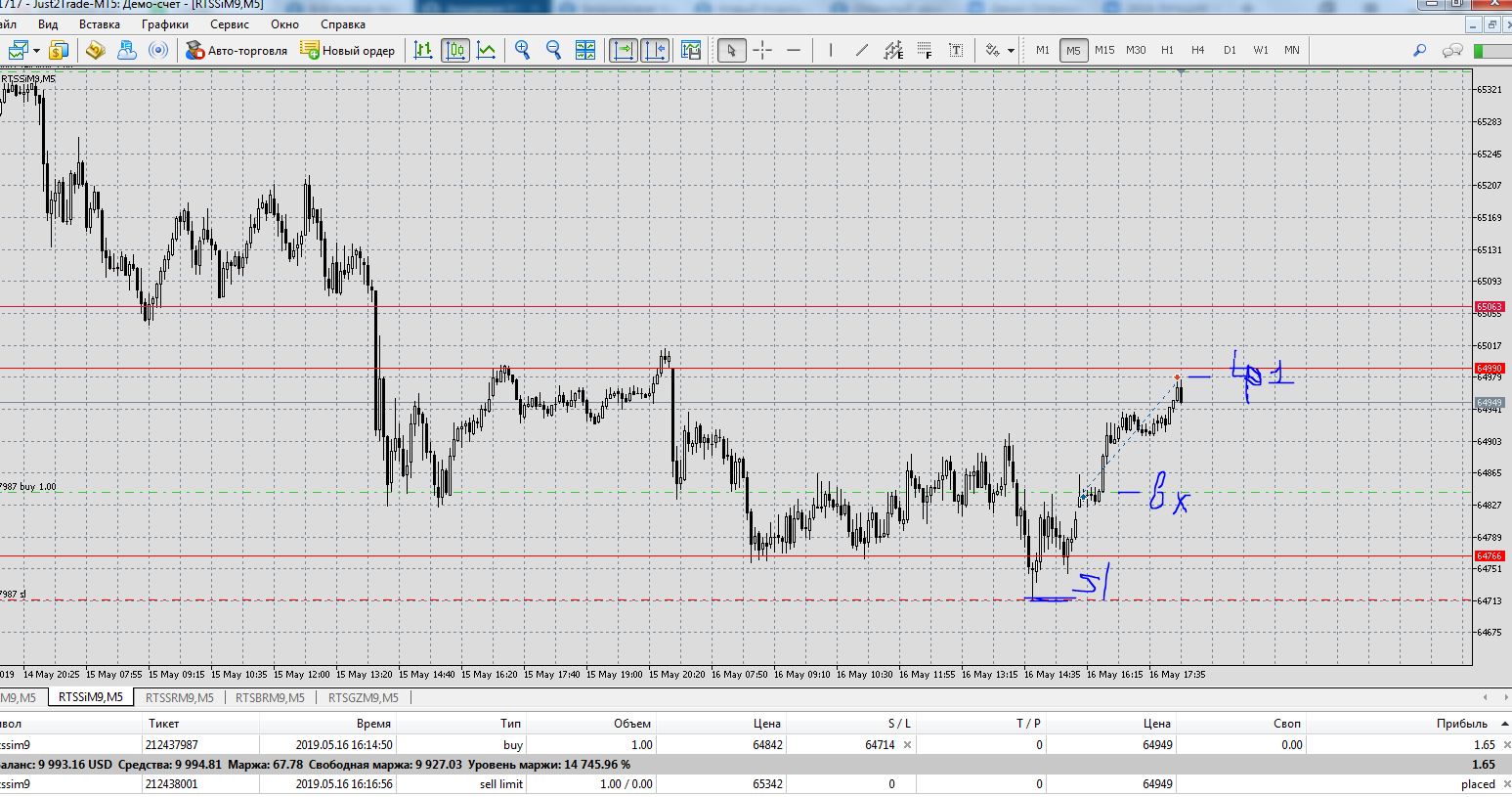Switch timeframe to M15
1512x797 pixels.
(1104, 50)
